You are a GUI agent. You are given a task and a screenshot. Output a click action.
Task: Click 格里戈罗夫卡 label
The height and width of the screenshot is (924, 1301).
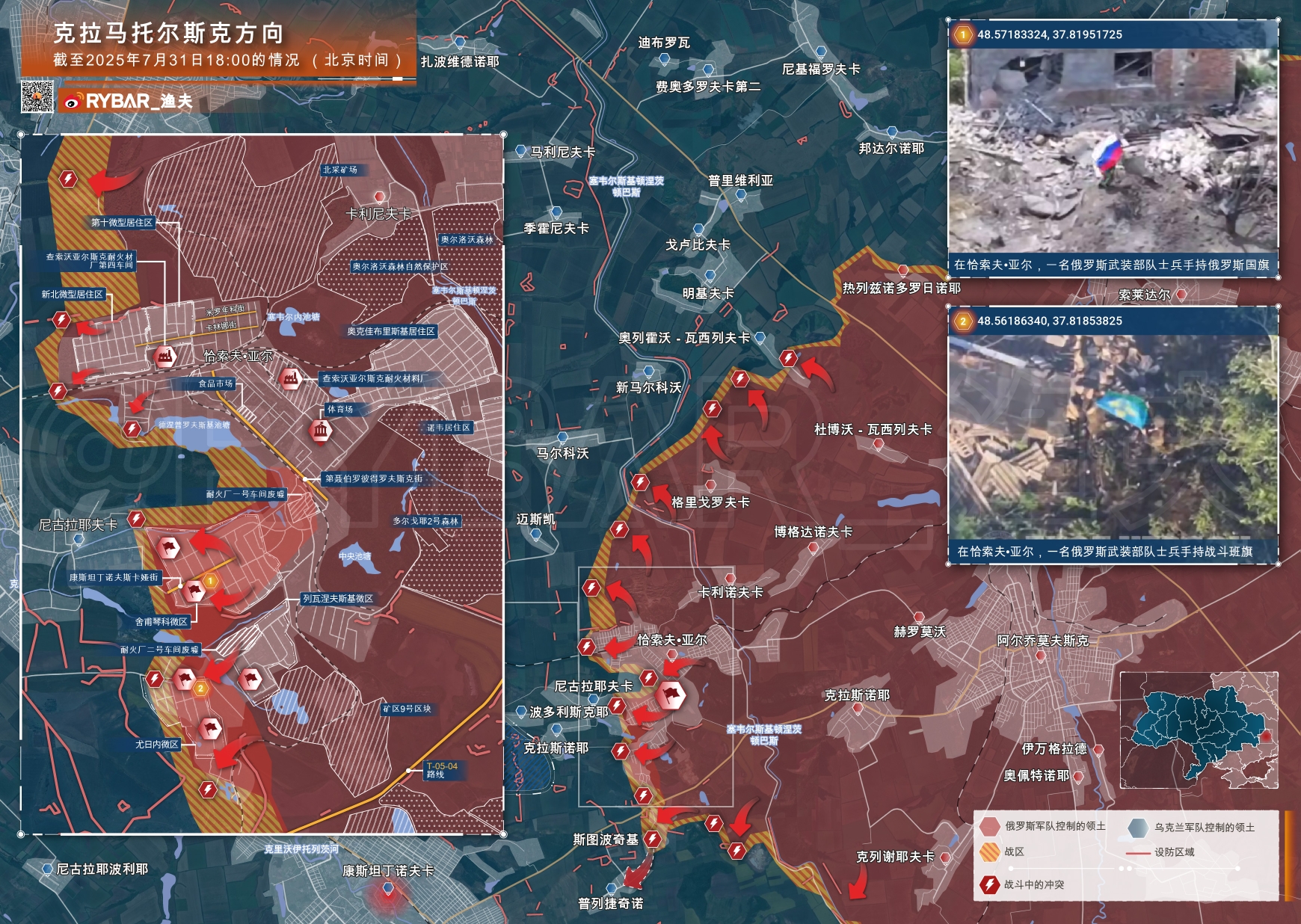coord(710,502)
